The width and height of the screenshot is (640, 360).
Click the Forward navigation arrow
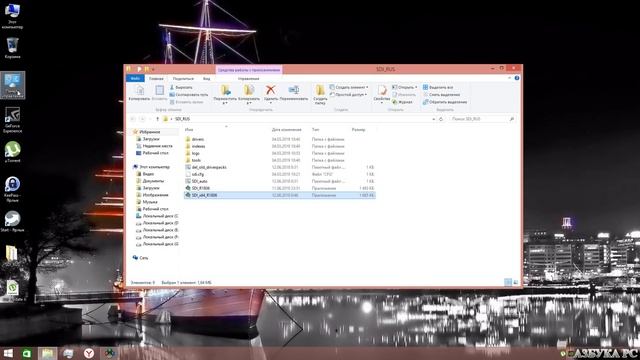pyautogui.click(x=142, y=119)
